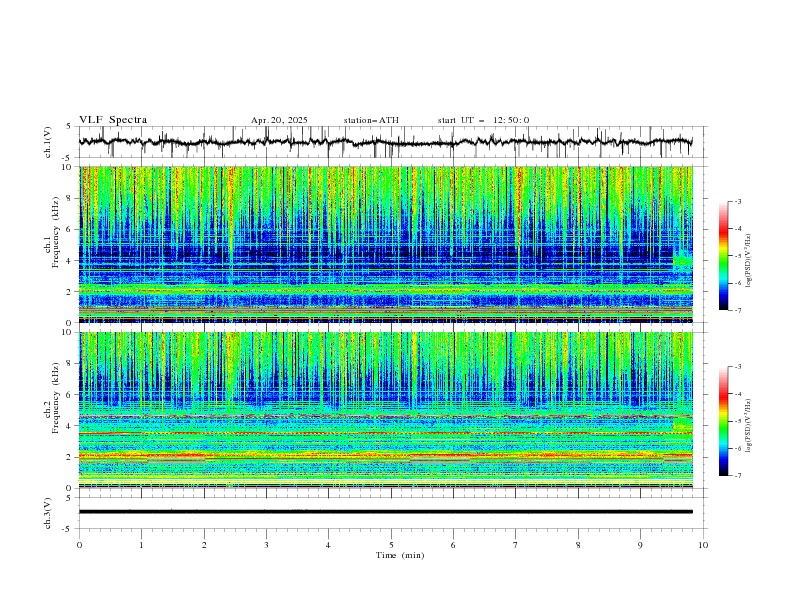This screenshot has width=792, height=612.
Task: Click the ch.2 frequency spectrogram panel
Action: pos(385,410)
